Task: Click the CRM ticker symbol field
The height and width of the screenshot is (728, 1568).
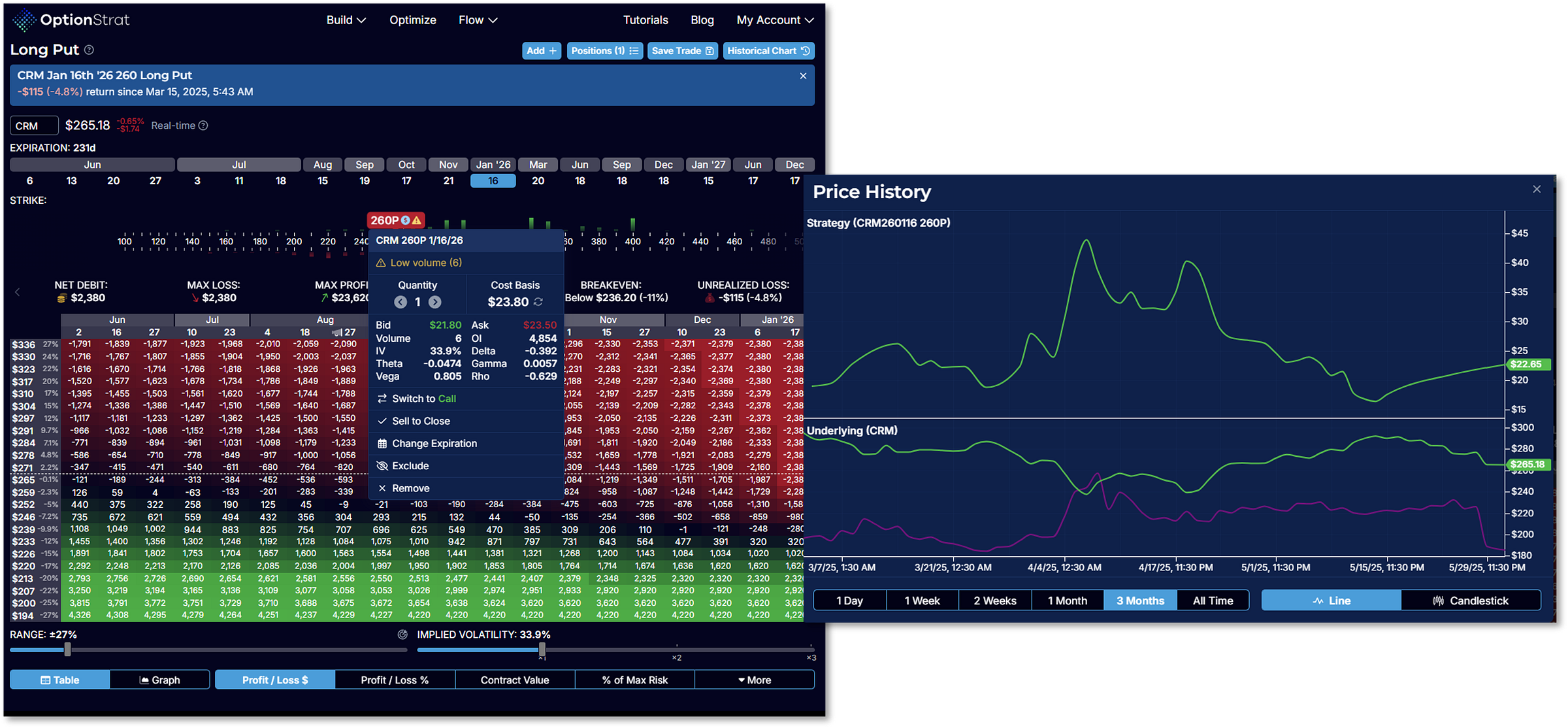Action: point(34,125)
